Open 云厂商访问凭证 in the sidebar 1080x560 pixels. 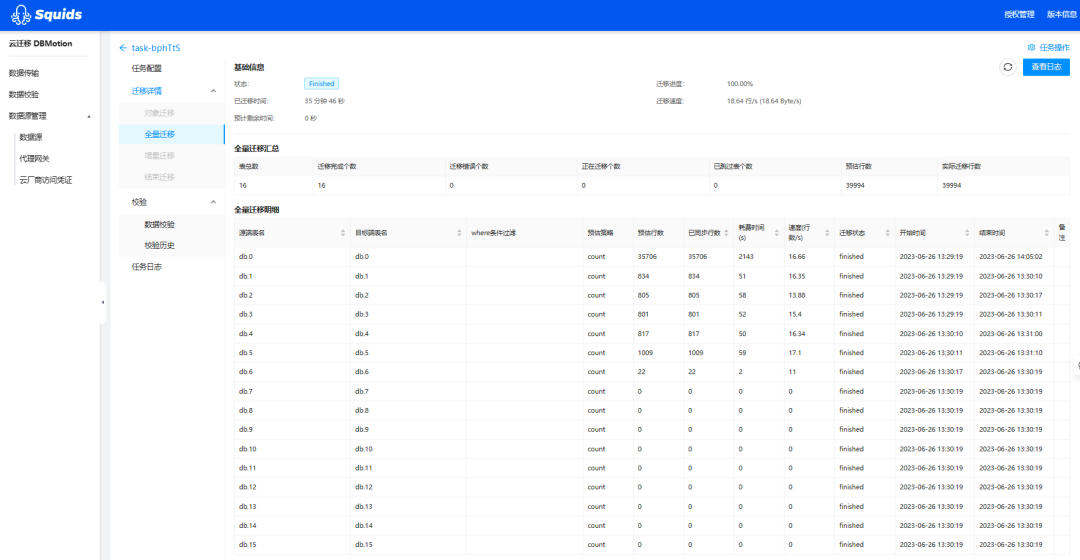[x=45, y=180]
